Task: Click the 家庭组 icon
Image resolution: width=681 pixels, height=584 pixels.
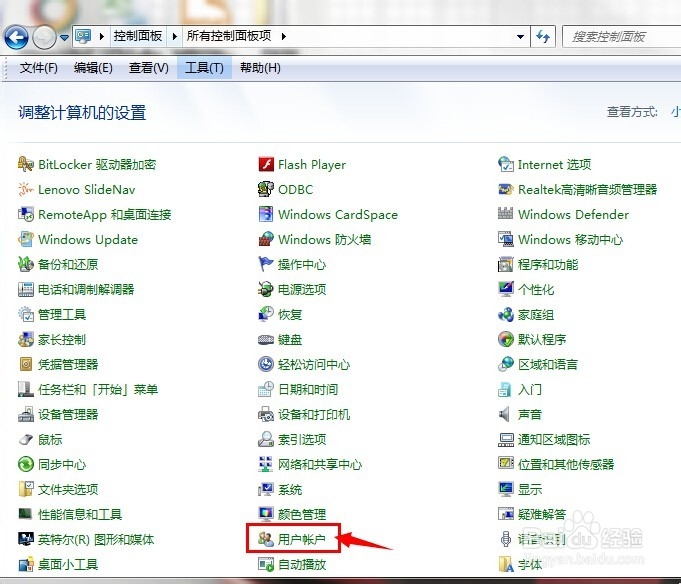Action: click(506, 314)
